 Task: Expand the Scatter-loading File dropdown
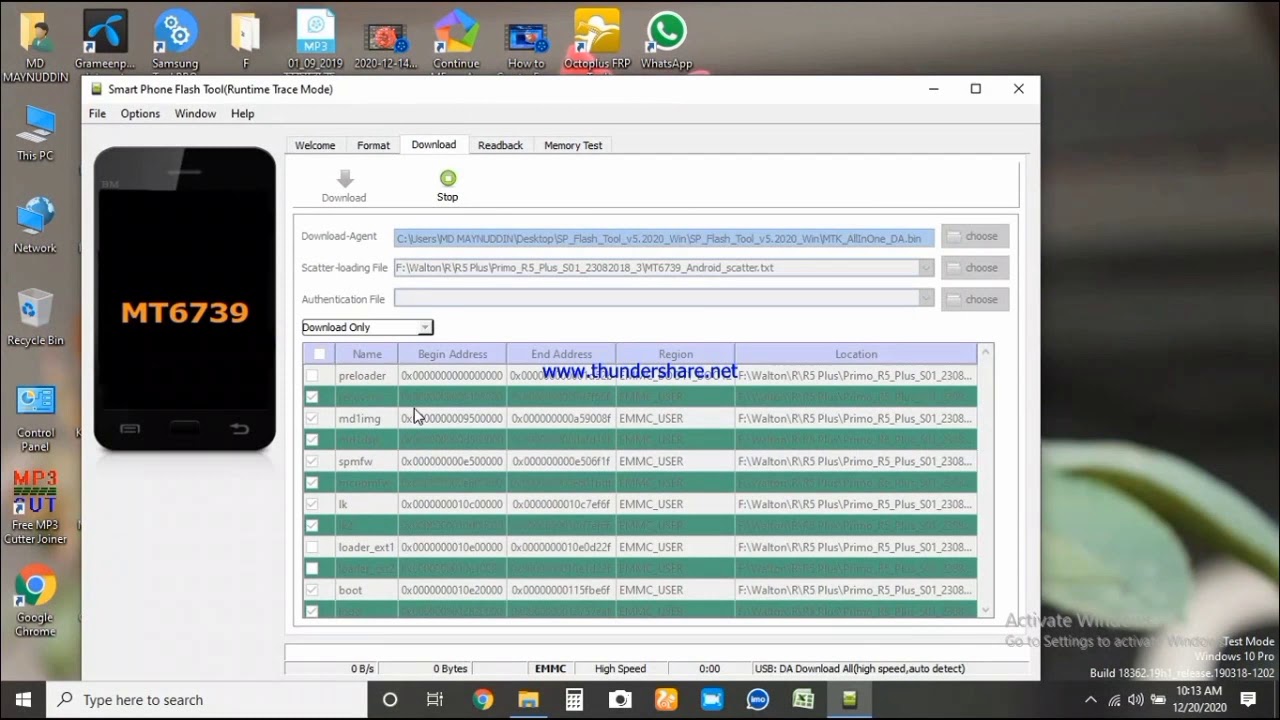[926, 268]
